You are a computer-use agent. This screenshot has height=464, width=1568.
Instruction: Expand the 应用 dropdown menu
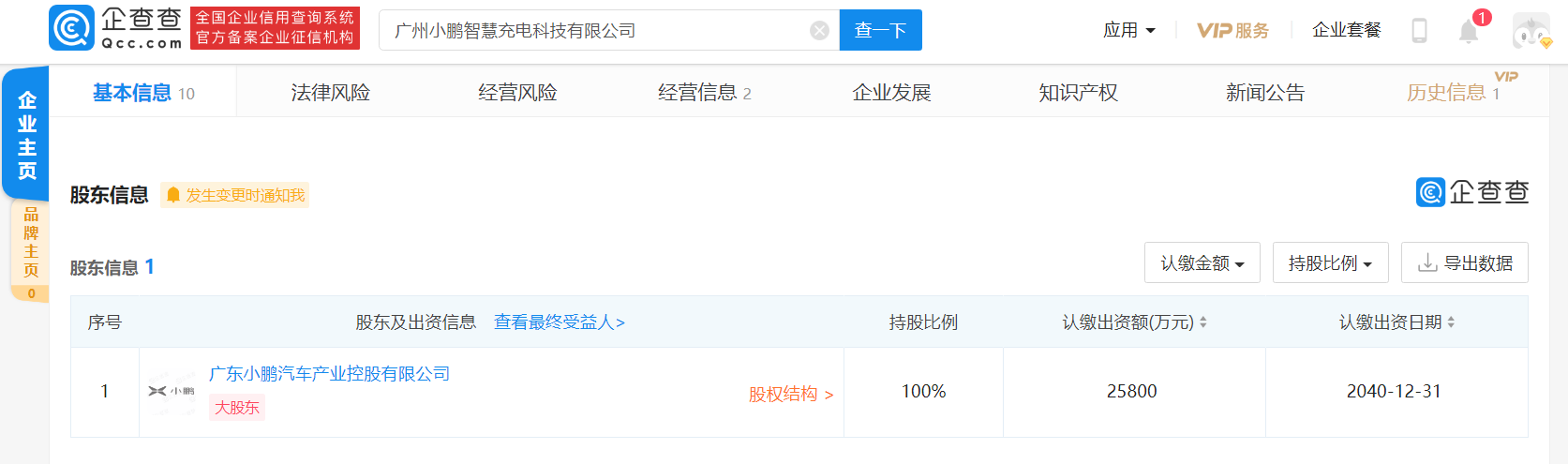(x=1128, y=31)
